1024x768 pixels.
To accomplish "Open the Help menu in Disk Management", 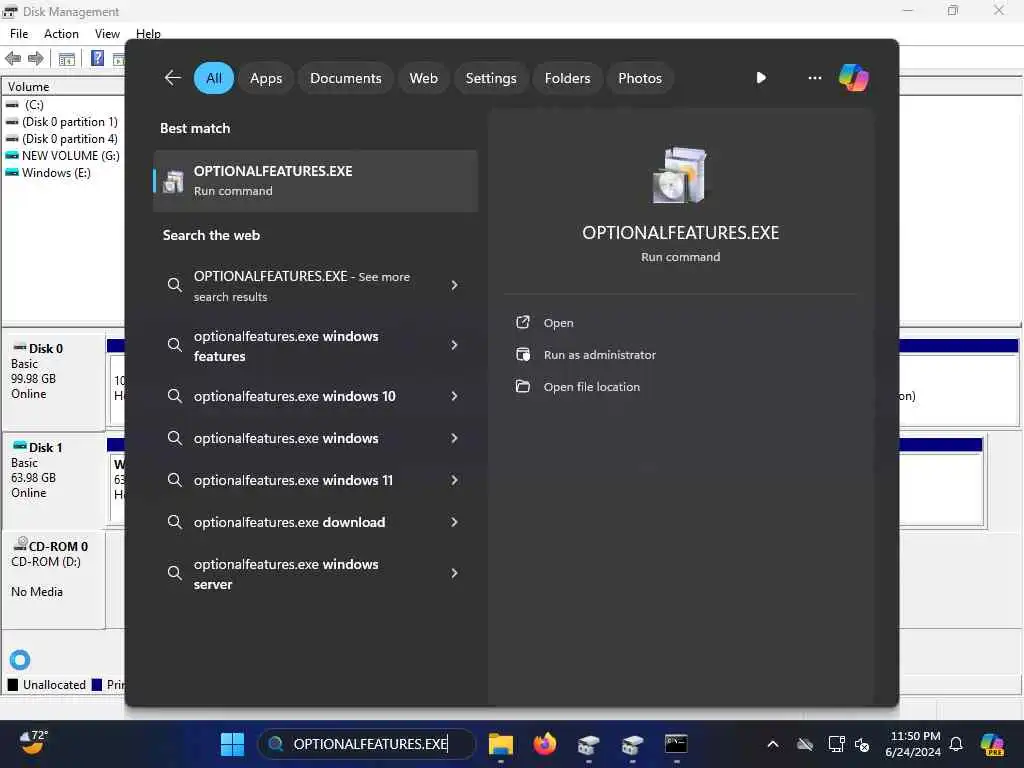I will click(148, 34).
